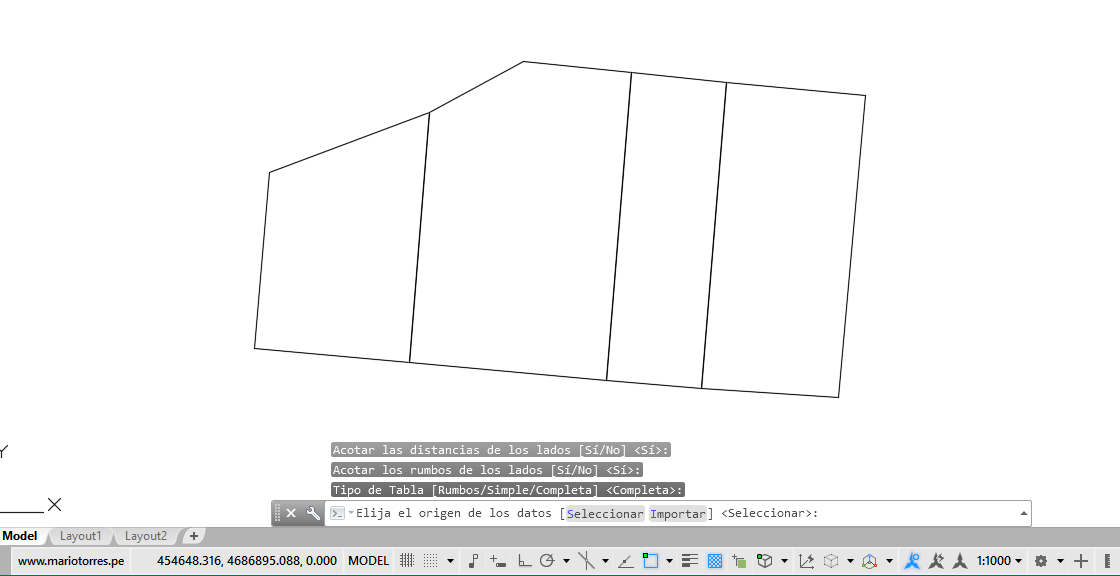
Task: Open the 1:1000 annotation scale dropdown
Action: [999, 561]
